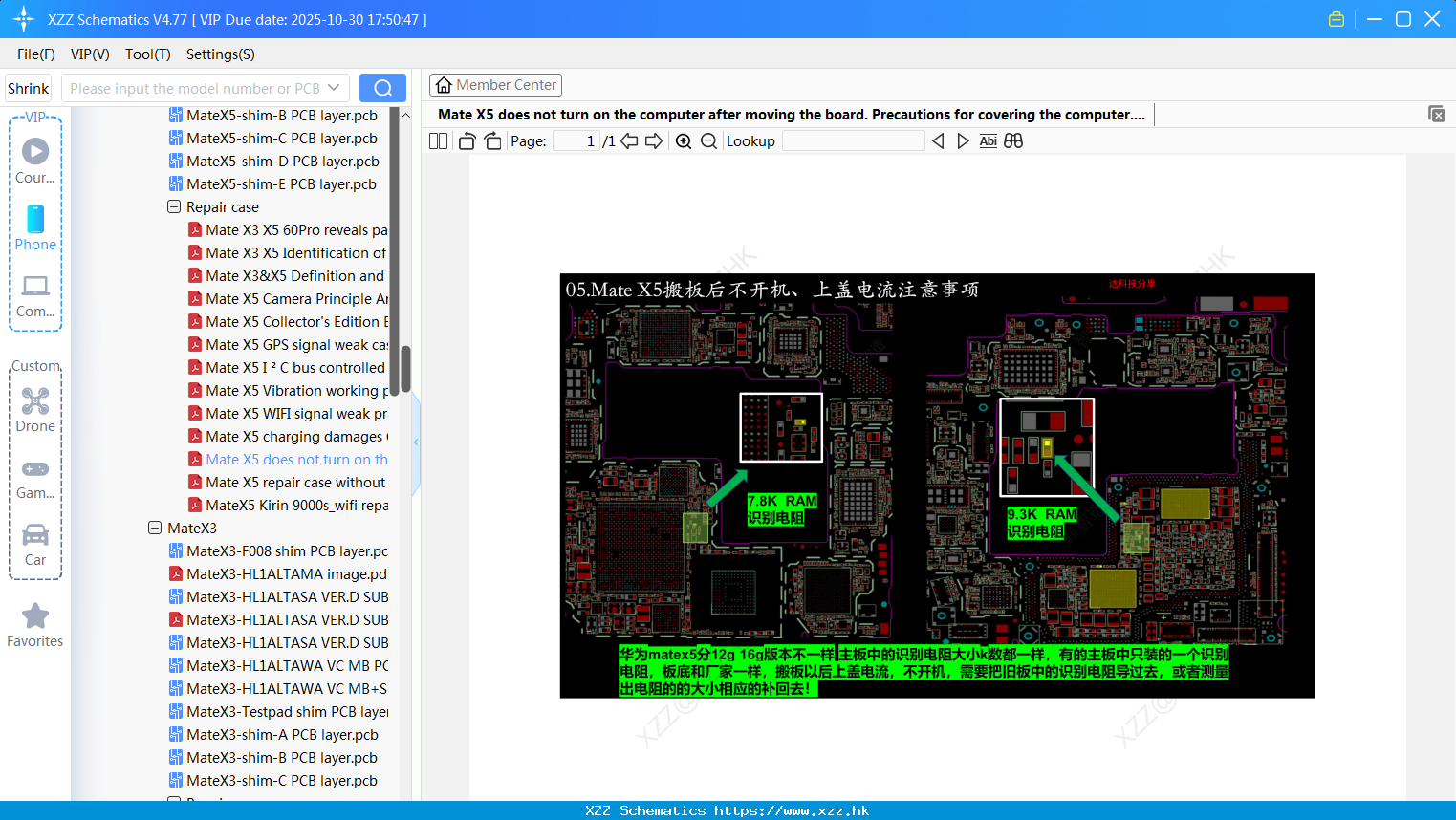Click the PCB repair diagram image
This screenshot has height=820, width=1456.
pyautogui.click(x=937, y=486)
